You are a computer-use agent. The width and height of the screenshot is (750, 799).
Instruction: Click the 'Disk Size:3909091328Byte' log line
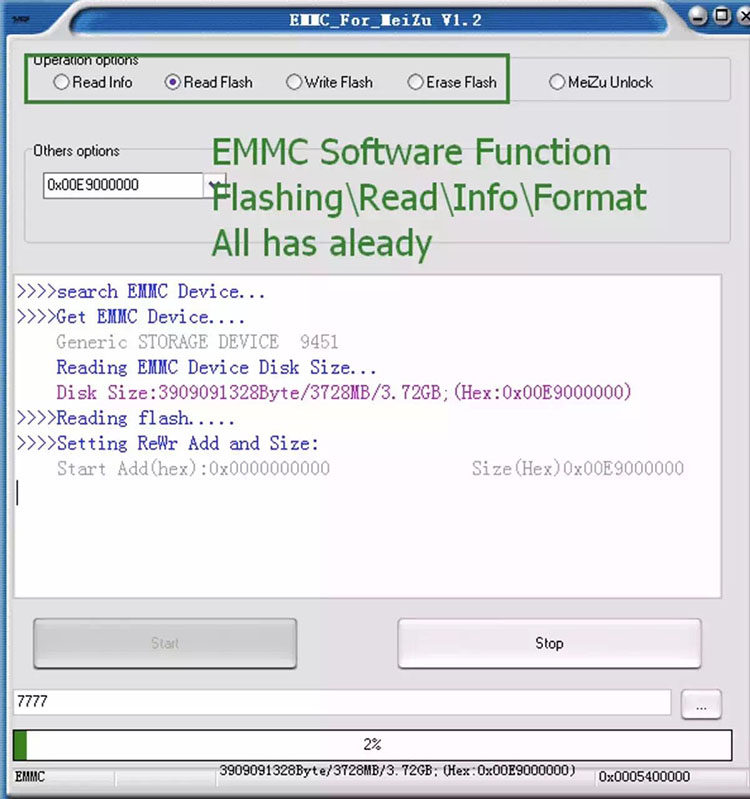(344, 393)
